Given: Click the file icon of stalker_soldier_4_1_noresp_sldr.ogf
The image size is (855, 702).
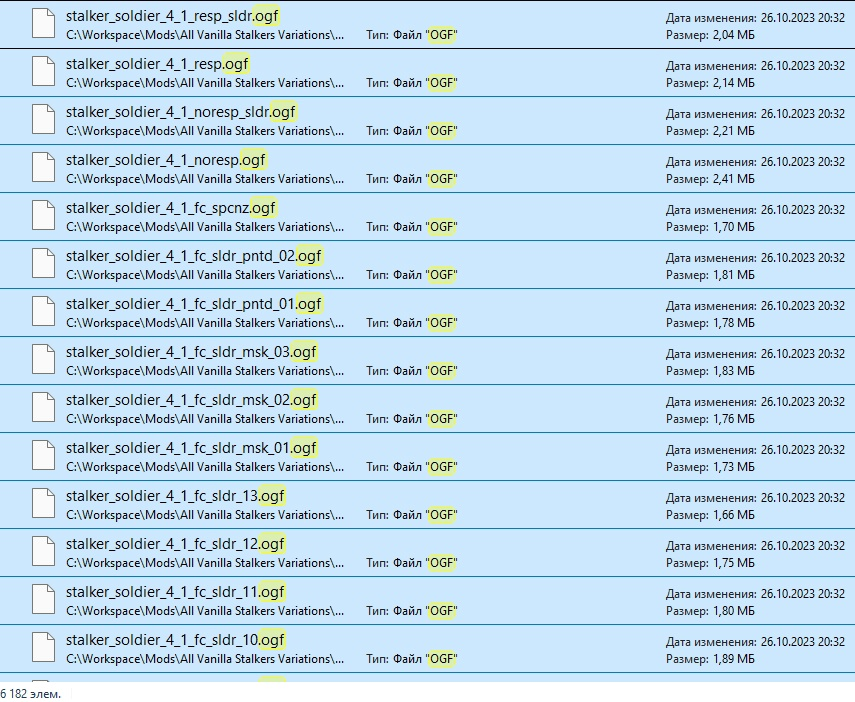Looking at the screenshot, I should [x=43, y=120].
